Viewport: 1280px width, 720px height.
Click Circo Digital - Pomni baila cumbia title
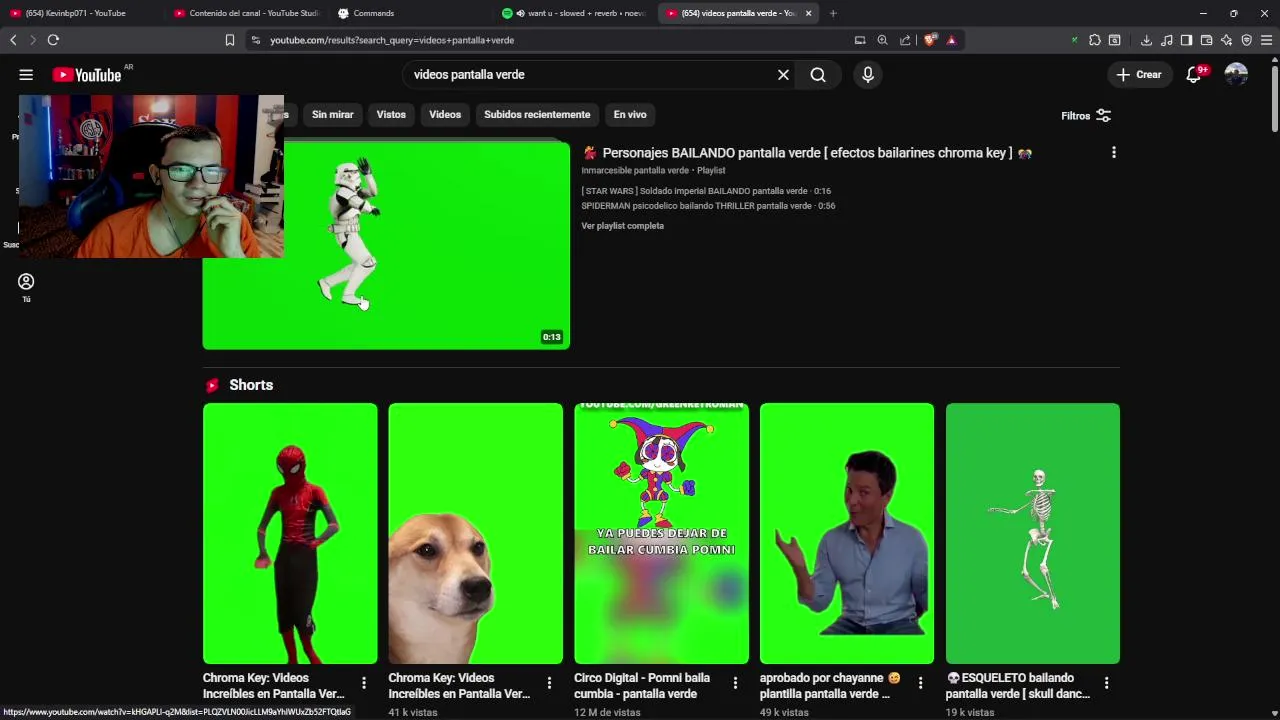642,686
